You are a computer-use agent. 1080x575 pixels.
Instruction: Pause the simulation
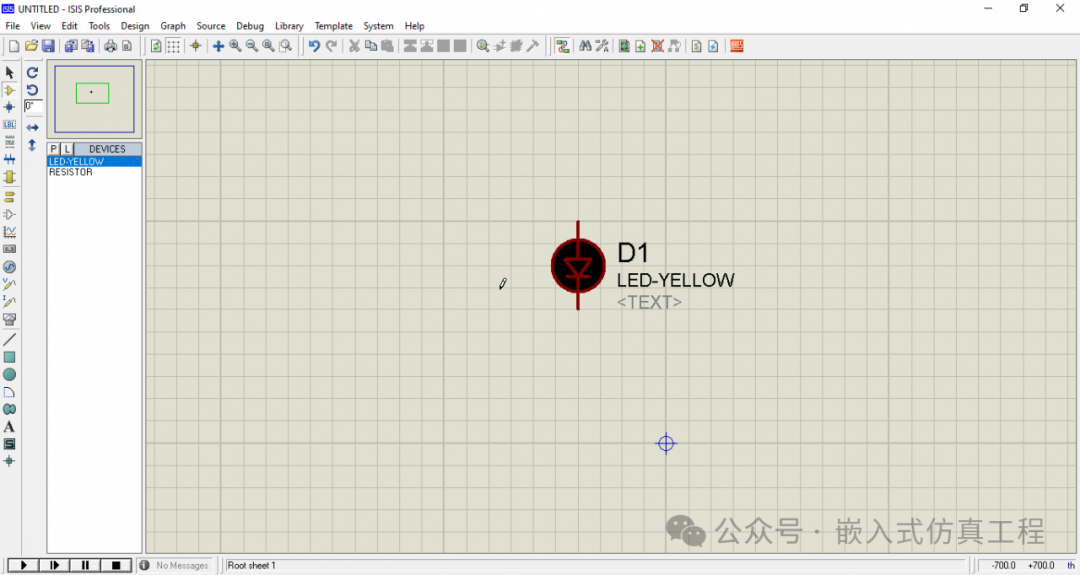pyautogui.click(x=85, y=565)
